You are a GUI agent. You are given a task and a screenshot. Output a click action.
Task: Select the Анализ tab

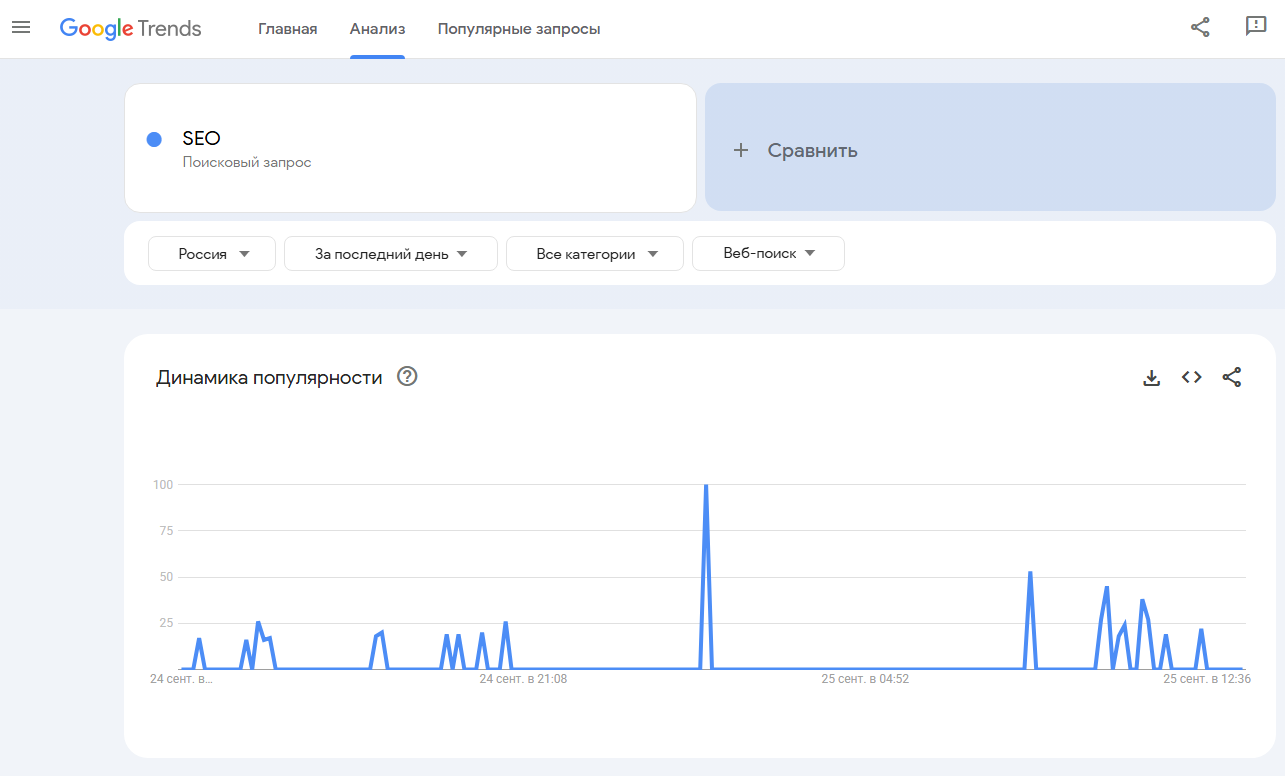pyautogui.click(x=377, y=29)
